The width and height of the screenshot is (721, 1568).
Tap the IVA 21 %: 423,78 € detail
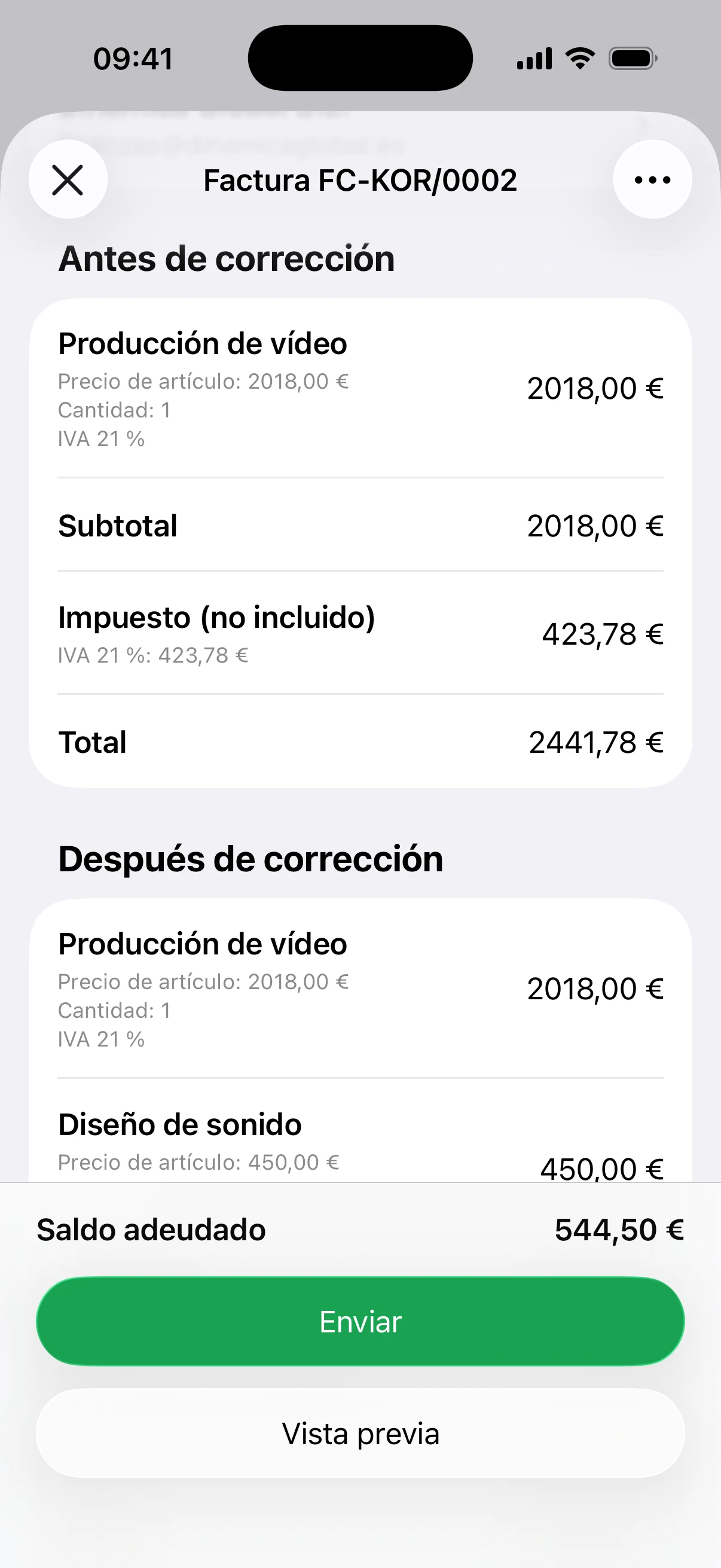(153, 655)
